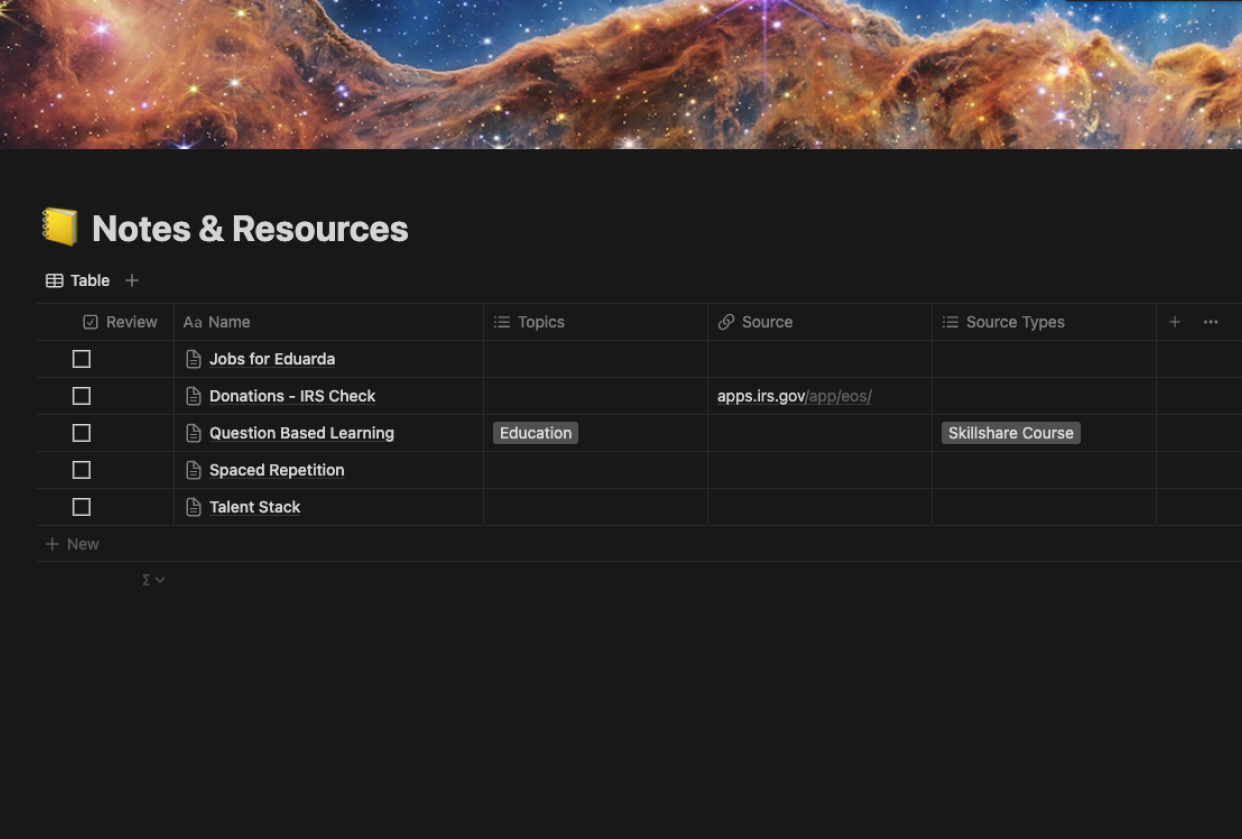Click page icon beside Donations - IRS Check
Viewport: 1242px width, 839px height.
tap(194, 396)
